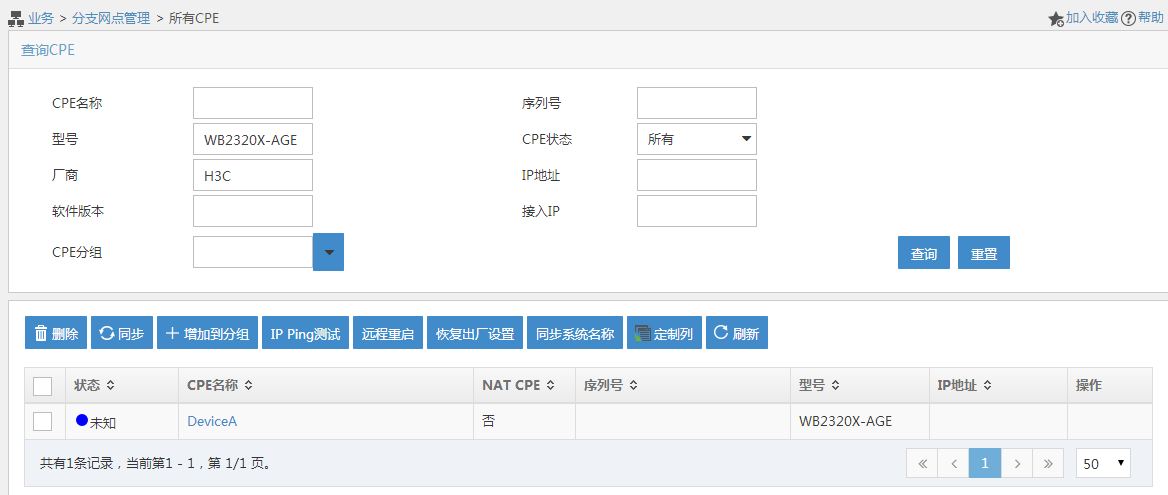Click the 软件版本 input field
Screen dimensions: 1168x495
[253, 211]
